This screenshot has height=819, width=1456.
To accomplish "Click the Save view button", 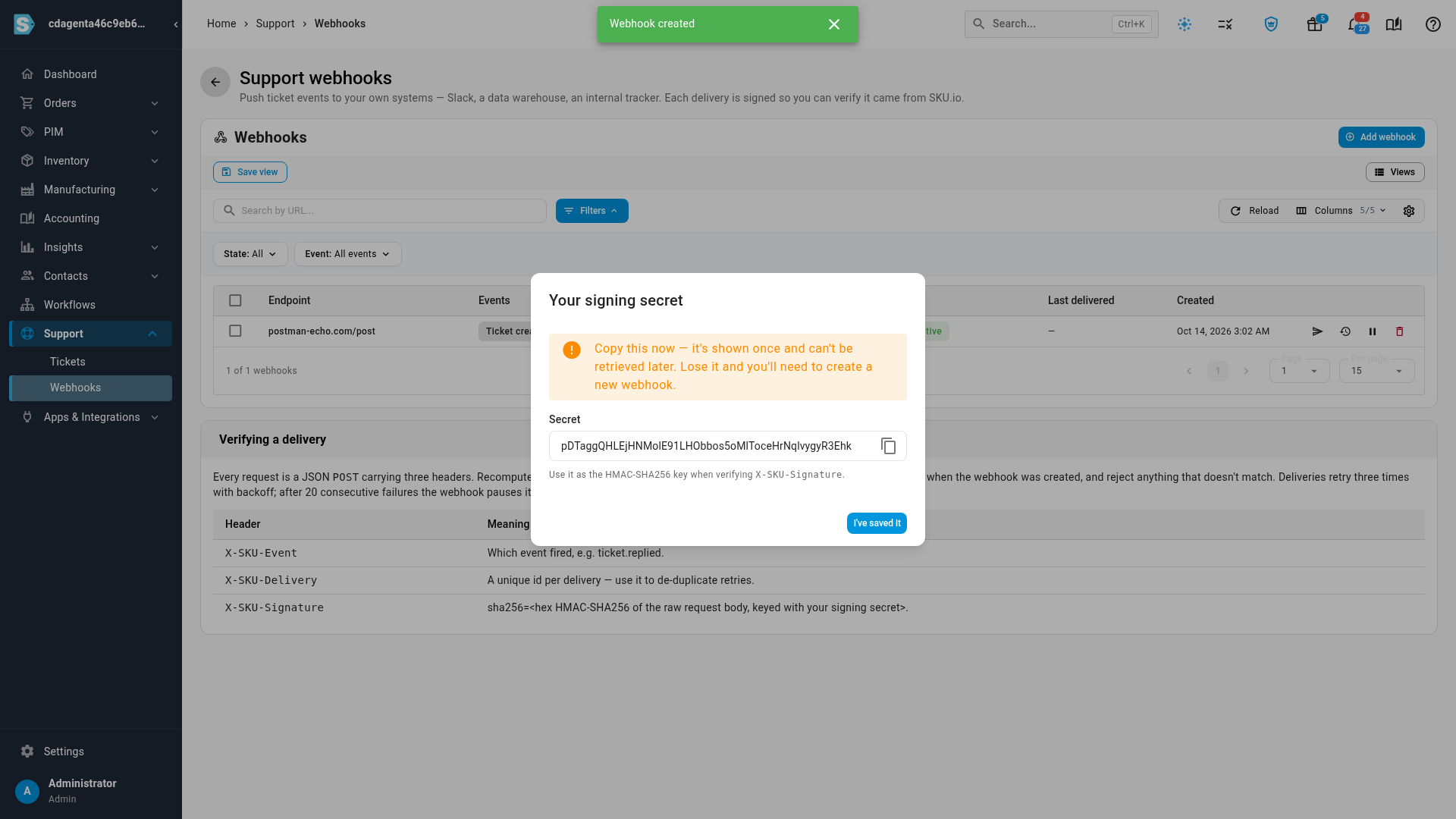I will click(249, 172).
